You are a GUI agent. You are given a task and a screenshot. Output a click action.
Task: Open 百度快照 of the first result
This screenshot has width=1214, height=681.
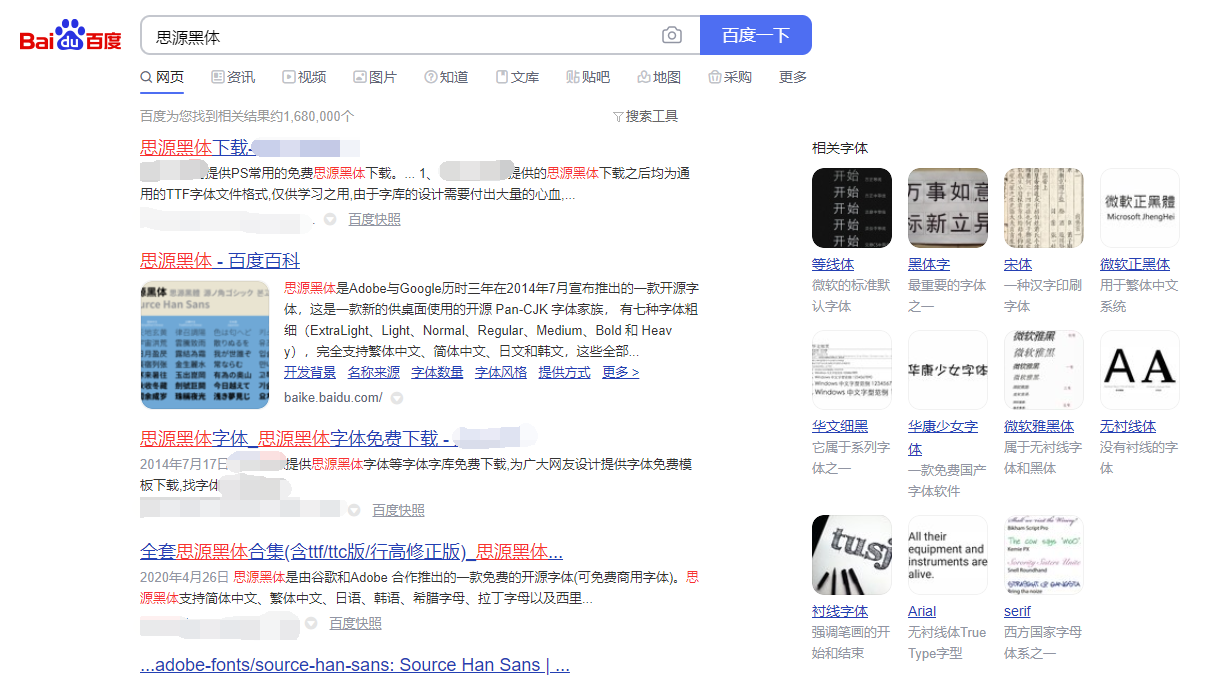tap(374, 219)
